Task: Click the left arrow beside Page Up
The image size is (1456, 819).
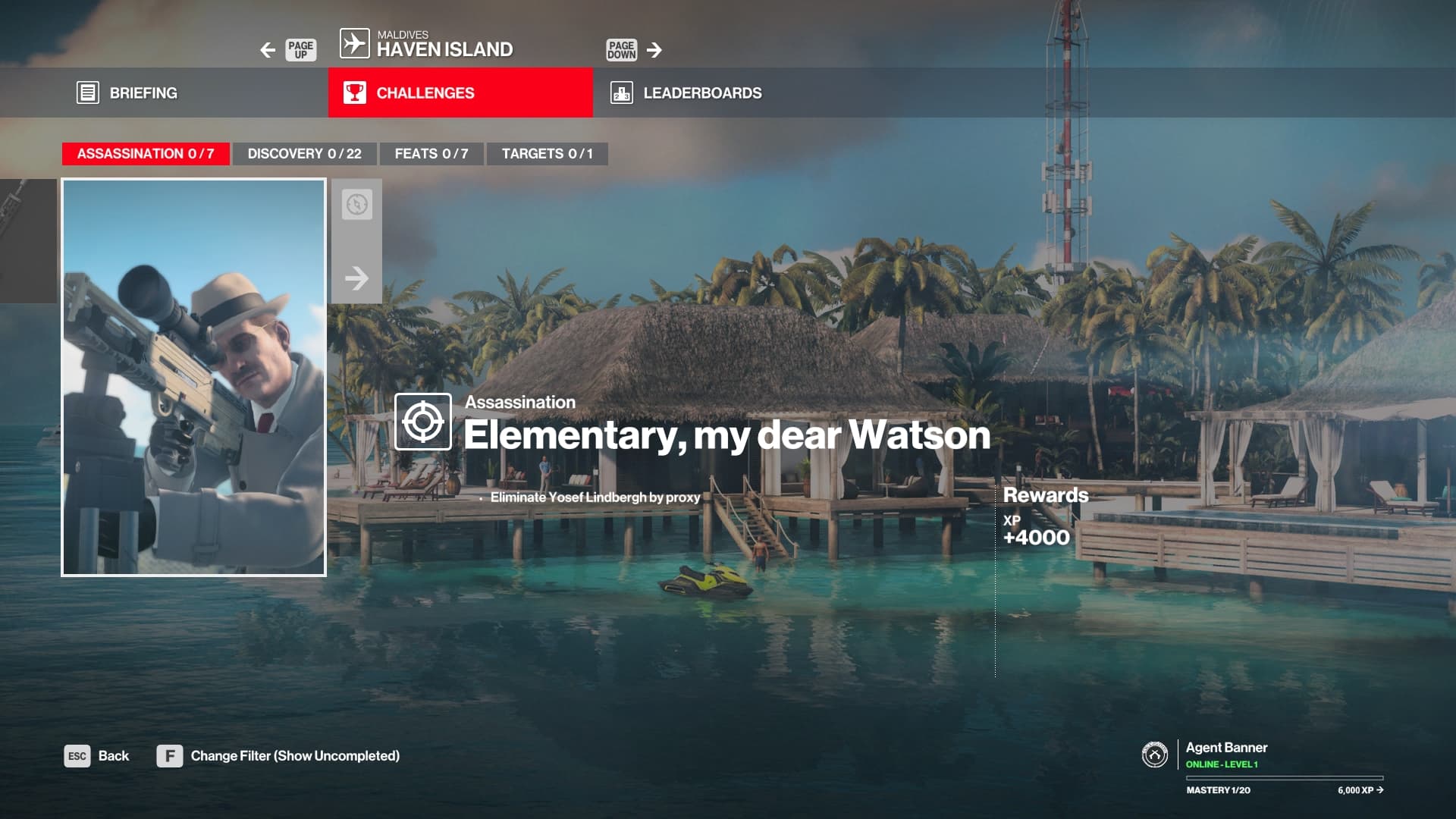Action: (268, 50)
